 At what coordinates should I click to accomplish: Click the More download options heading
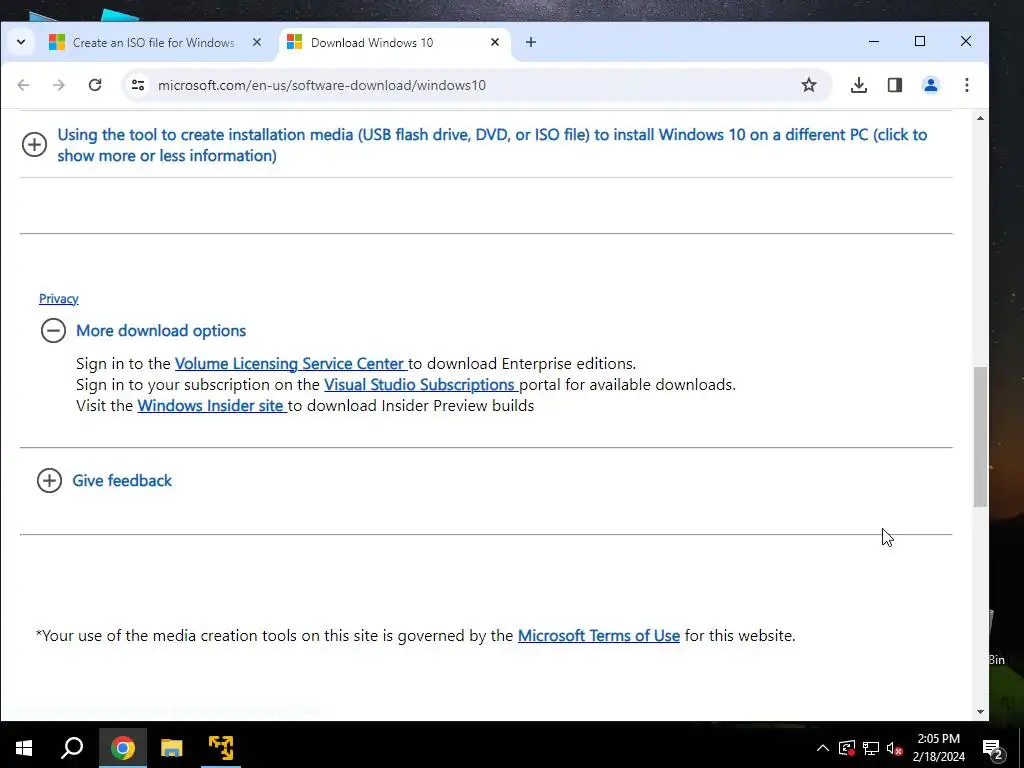coord(161,330)
